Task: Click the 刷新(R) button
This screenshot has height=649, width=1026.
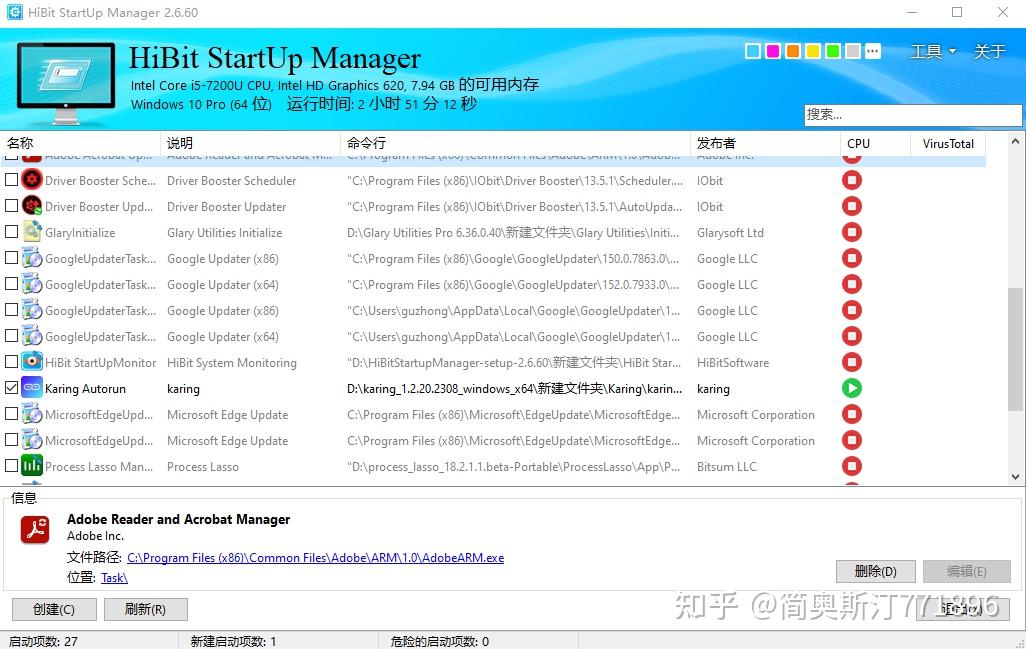Action: [x=145, y=610]
